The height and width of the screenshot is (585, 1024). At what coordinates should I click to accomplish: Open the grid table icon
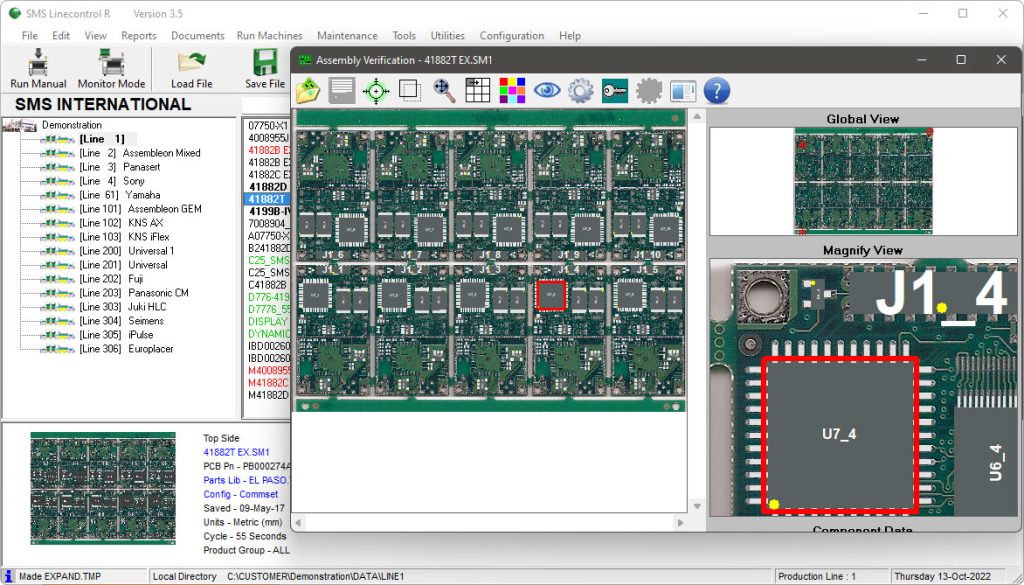478,91
